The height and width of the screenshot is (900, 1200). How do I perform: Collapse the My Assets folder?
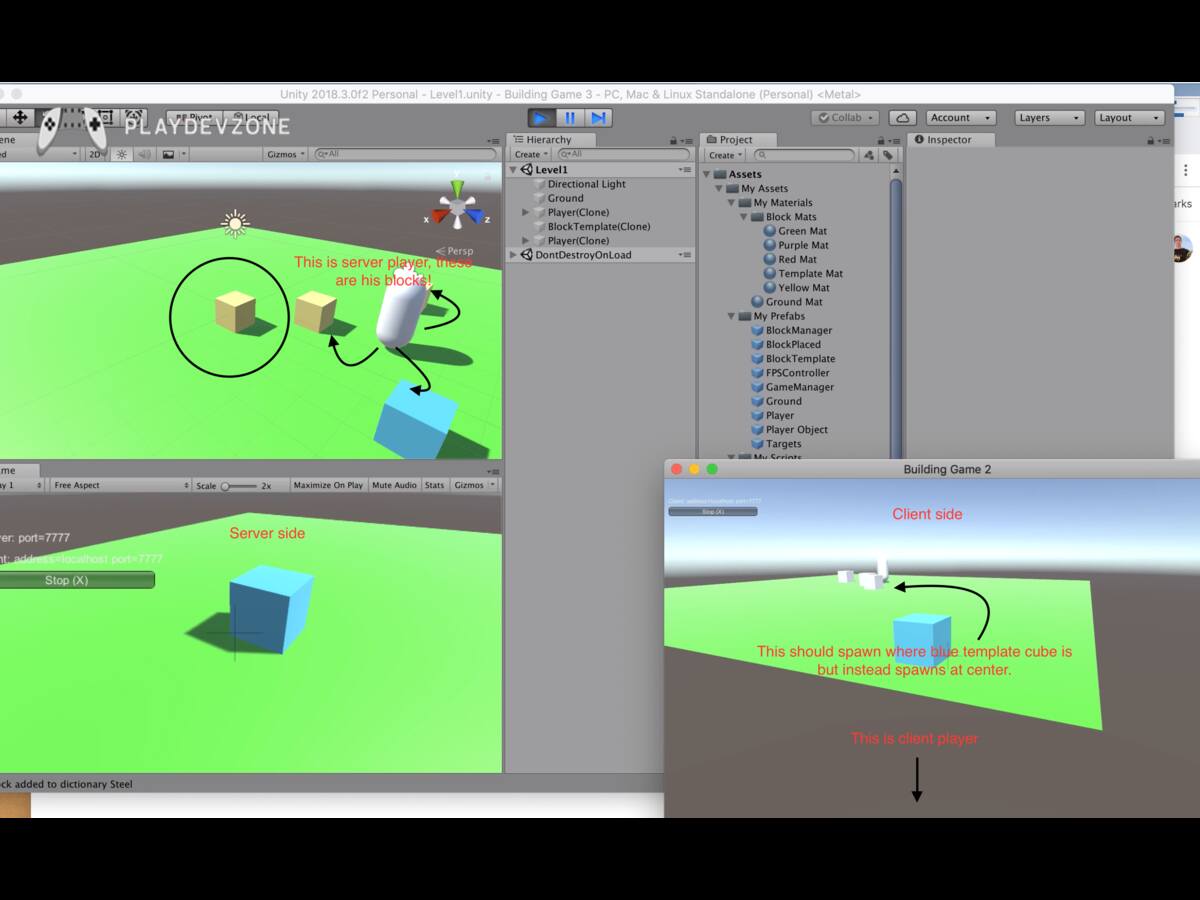coord(719,188)
